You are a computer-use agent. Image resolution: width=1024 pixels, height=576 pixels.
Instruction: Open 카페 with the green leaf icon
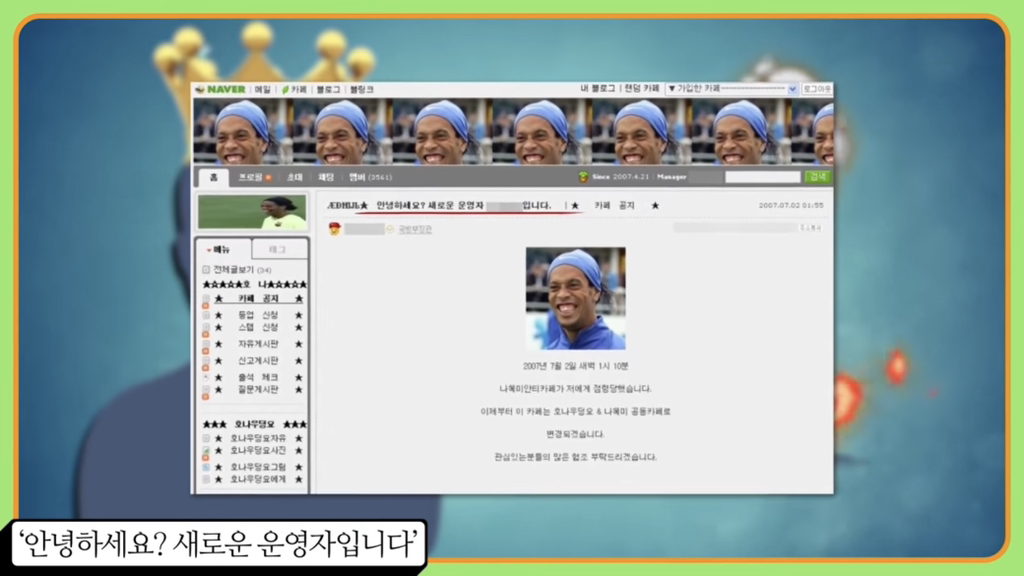pos(293,89)
